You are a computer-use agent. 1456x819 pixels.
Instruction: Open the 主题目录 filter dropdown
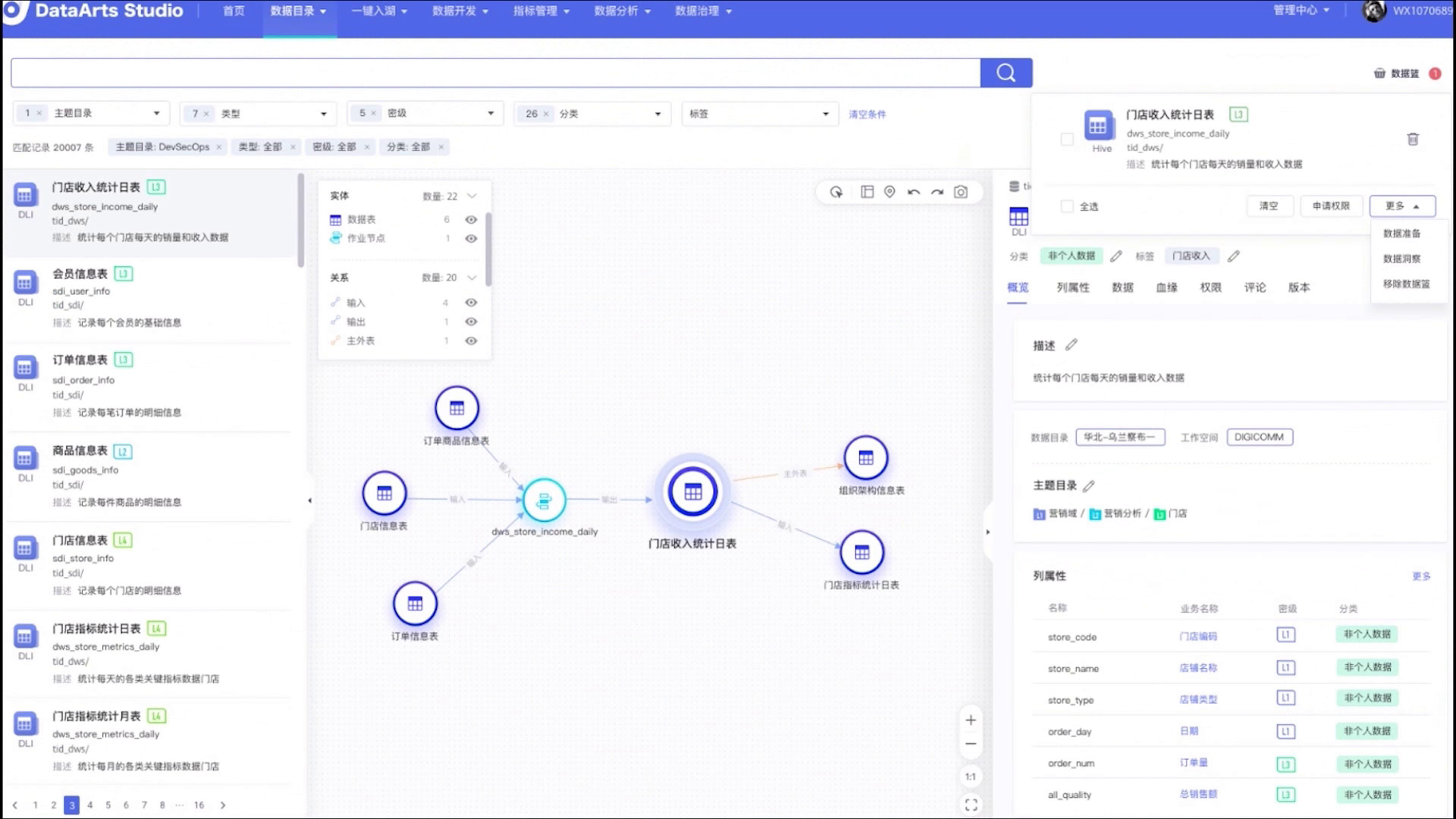[x=156, y=114]
